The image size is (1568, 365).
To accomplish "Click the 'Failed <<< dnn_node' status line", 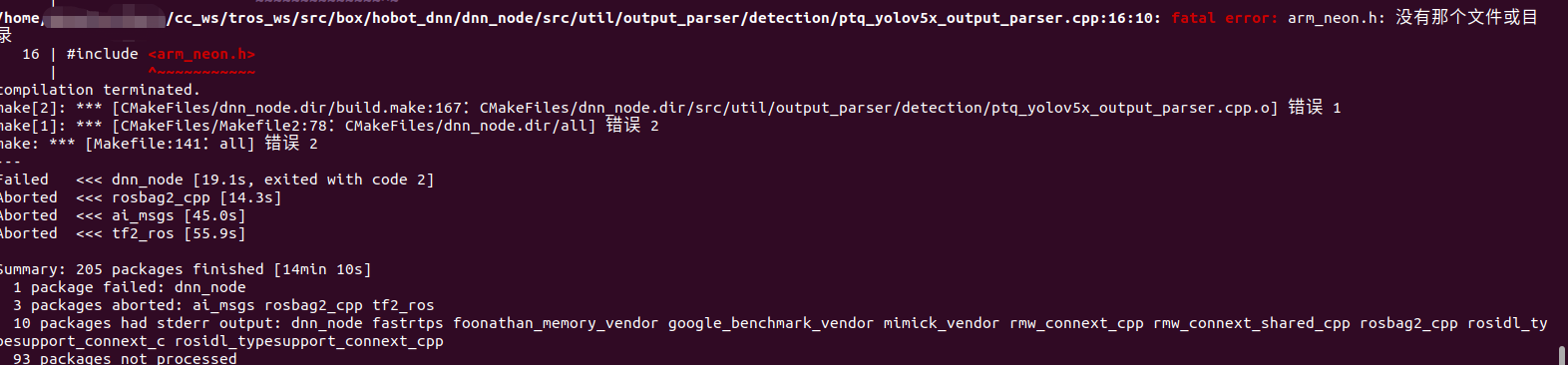I will [216, 180].
